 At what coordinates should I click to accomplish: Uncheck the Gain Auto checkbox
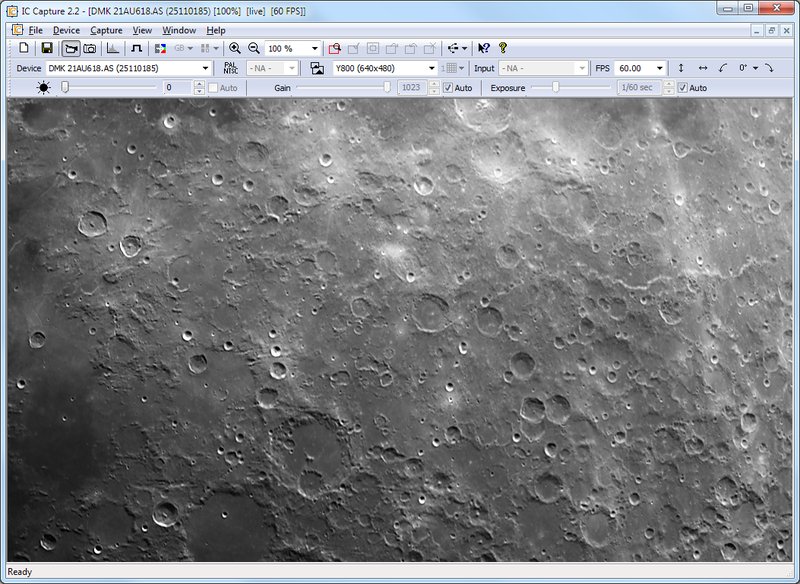pyautogui.click(x=448, y=88)
